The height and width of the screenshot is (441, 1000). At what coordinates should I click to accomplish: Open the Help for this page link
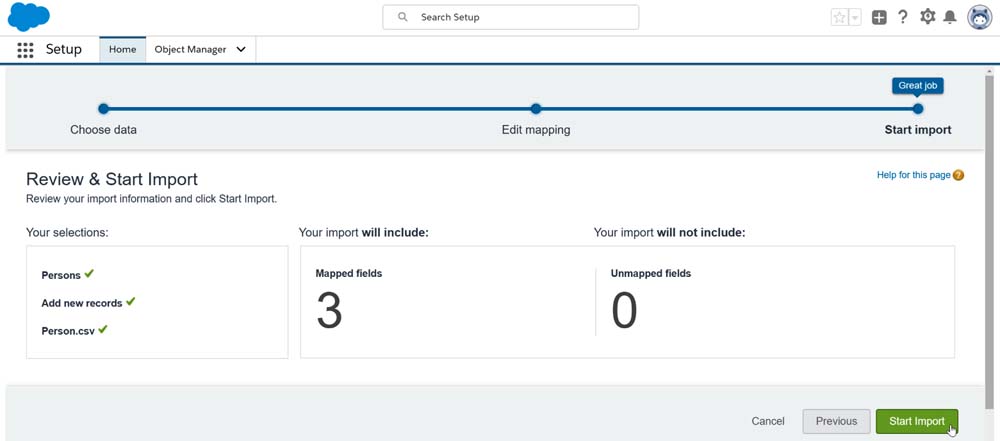pyautogui.click(x=913, y=175)
